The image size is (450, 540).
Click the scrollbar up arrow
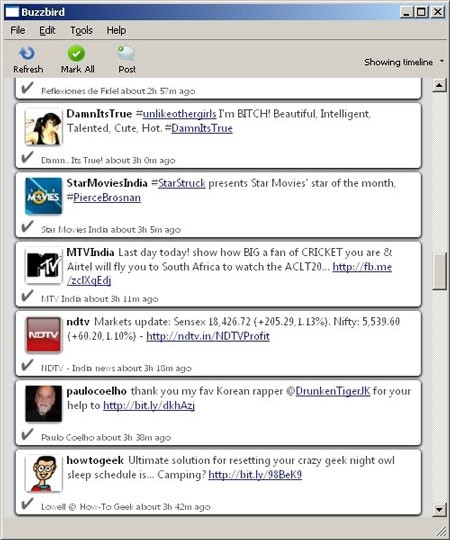[x=439, y=85]
